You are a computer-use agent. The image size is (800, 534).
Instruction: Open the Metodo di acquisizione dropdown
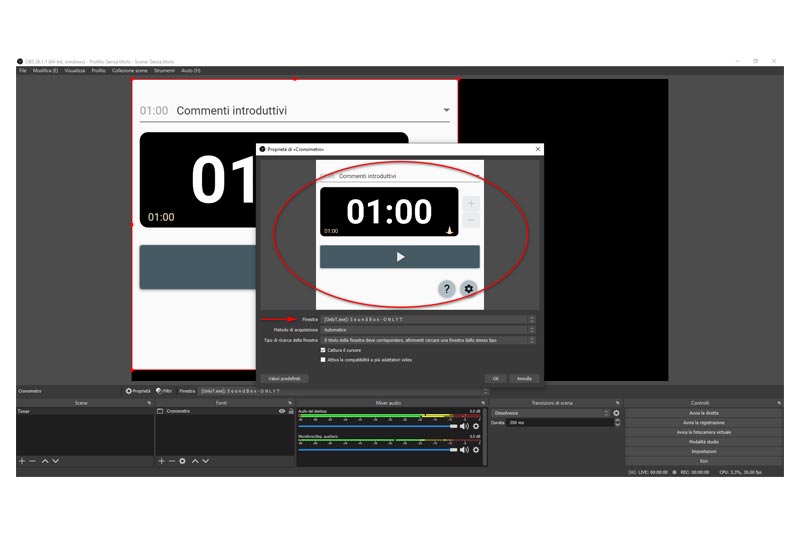coord(428,330)
